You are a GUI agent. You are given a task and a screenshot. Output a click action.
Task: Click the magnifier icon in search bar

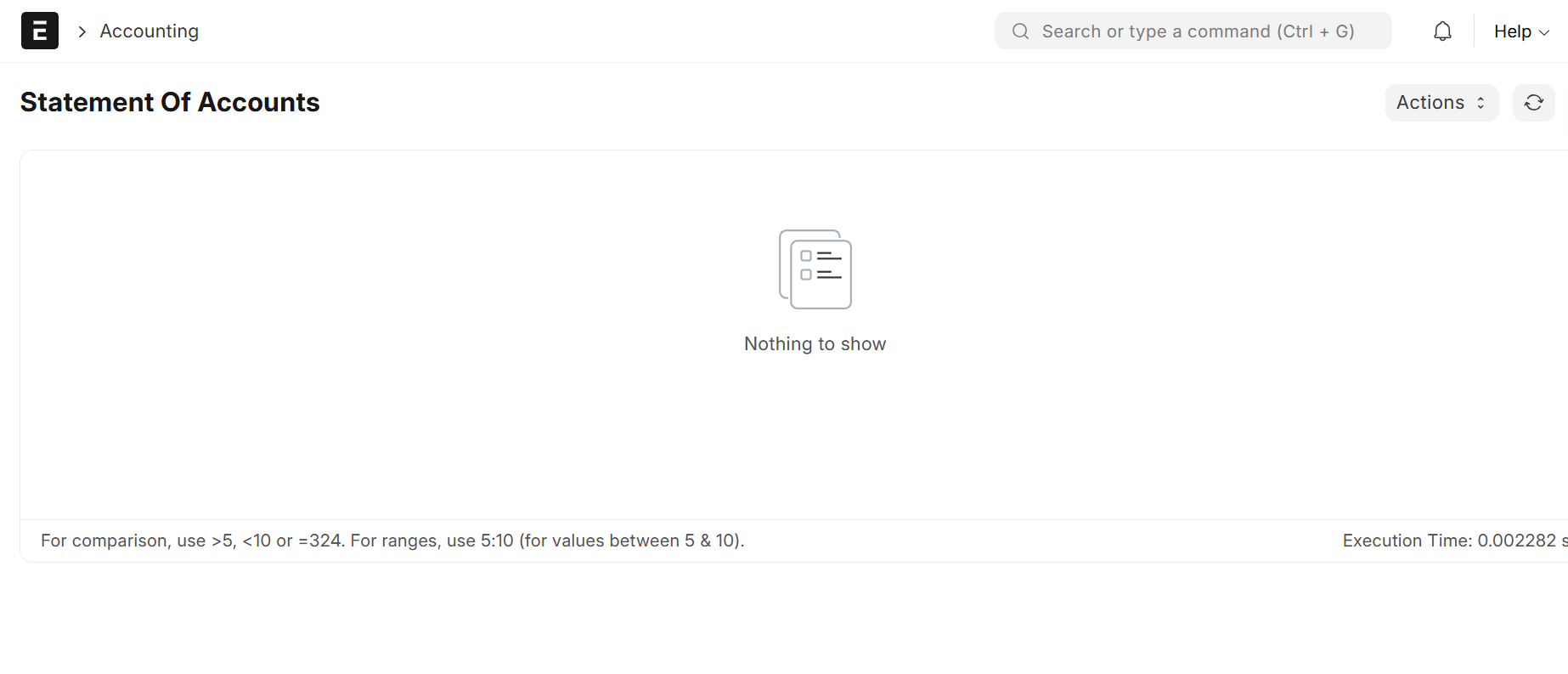tap(1020, 31)
